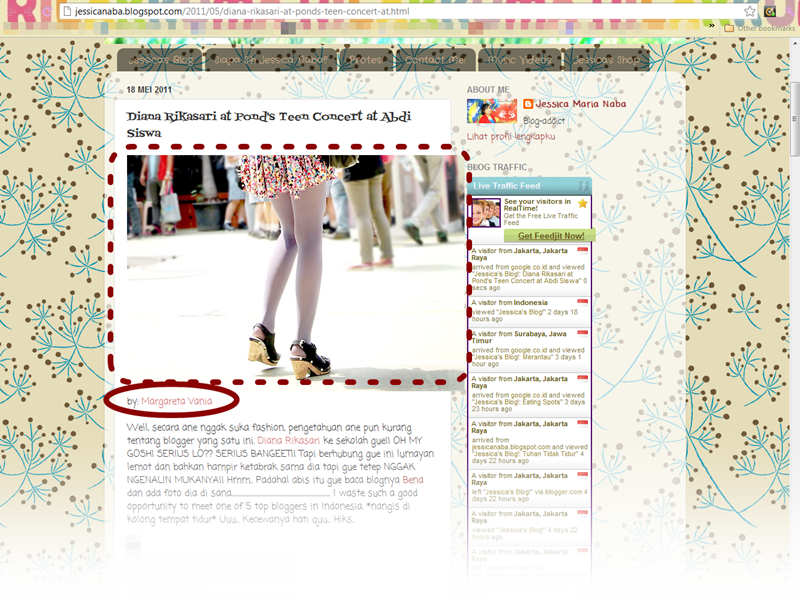Open the Contact Me! tab
The image size is (800, 599).
[435, 60]
